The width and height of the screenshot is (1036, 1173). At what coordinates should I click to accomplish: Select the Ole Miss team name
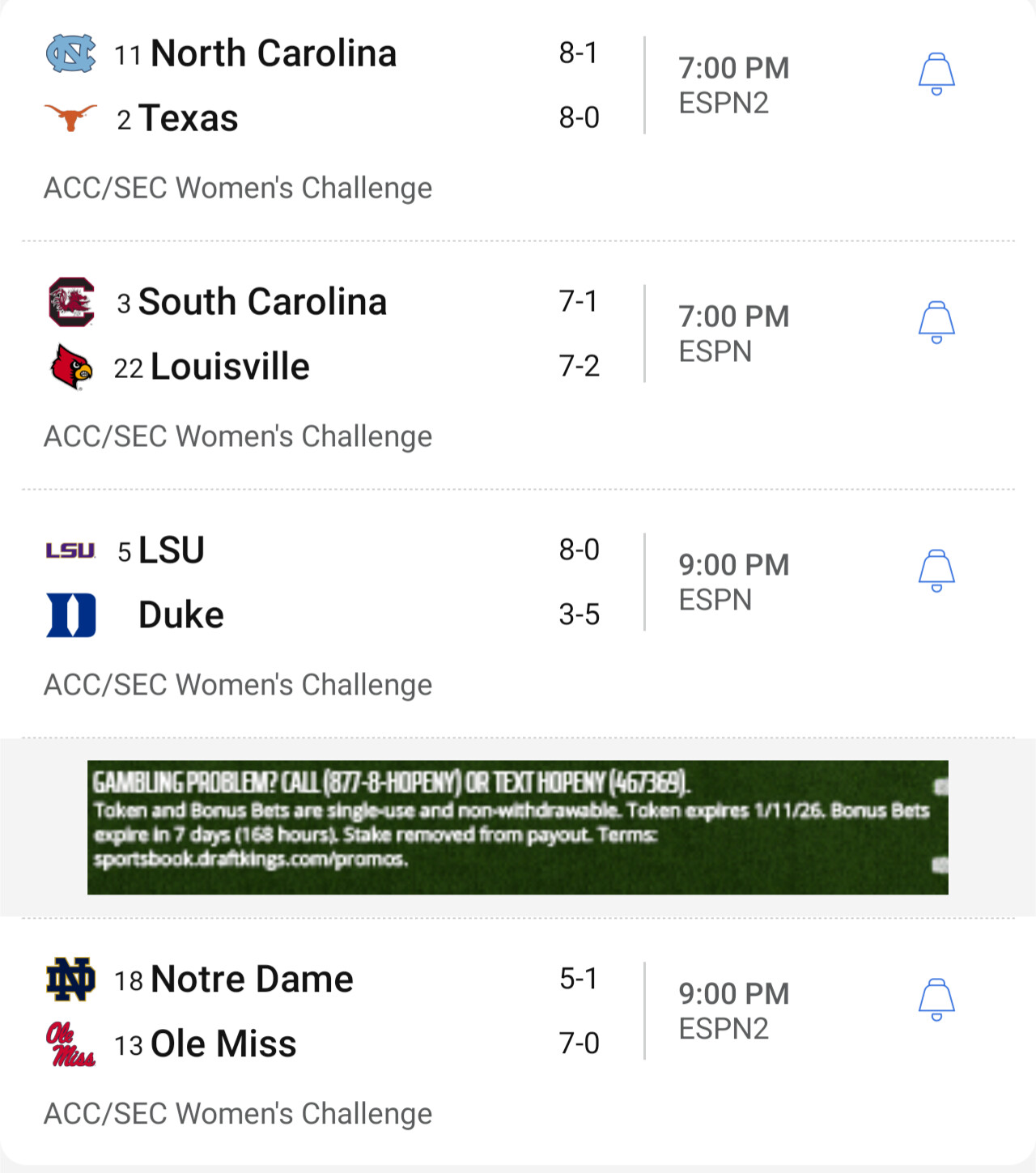click(x=223, y=1044)
